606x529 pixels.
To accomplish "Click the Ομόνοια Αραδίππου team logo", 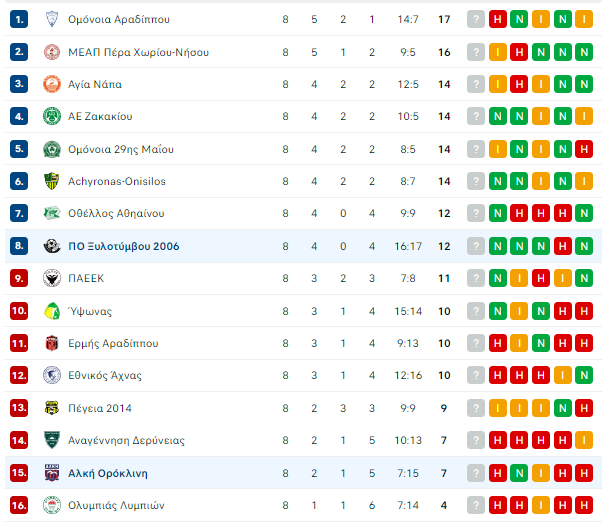I will [x=51, y=19].
